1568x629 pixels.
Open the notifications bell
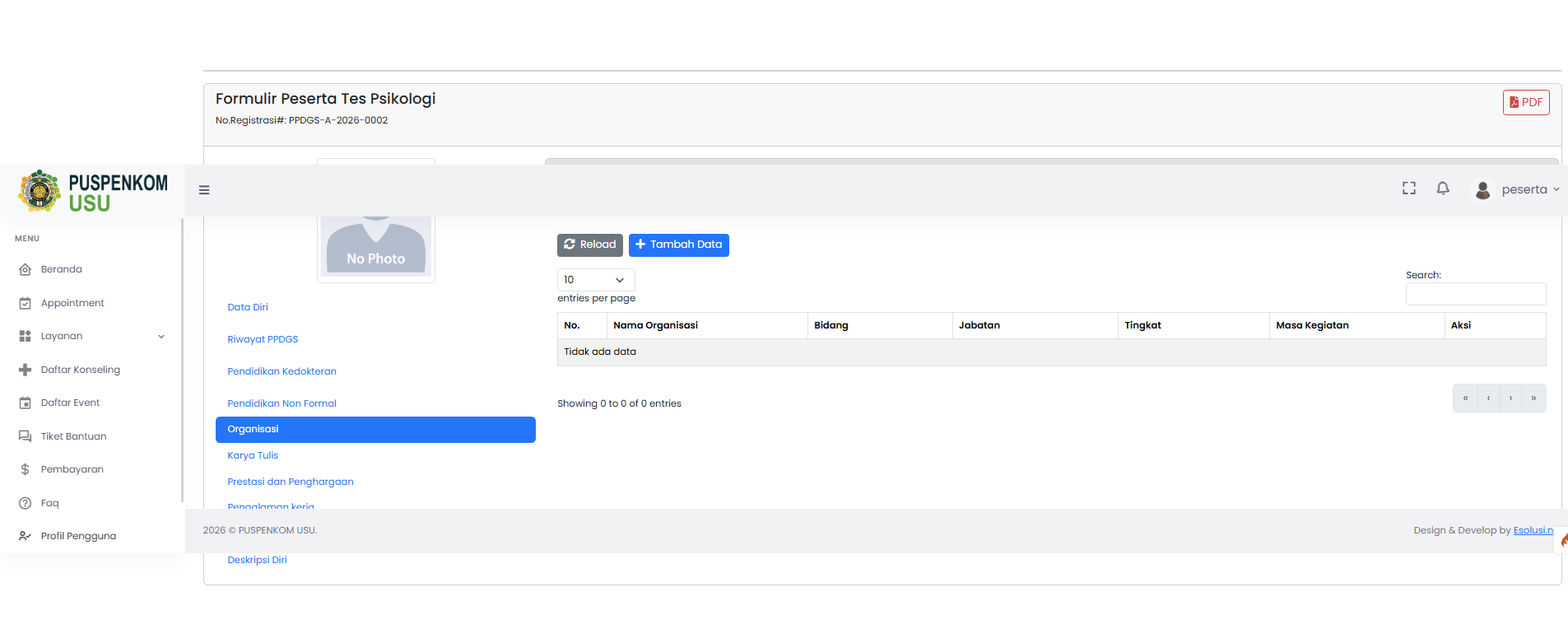click(x=1443, y=189)
